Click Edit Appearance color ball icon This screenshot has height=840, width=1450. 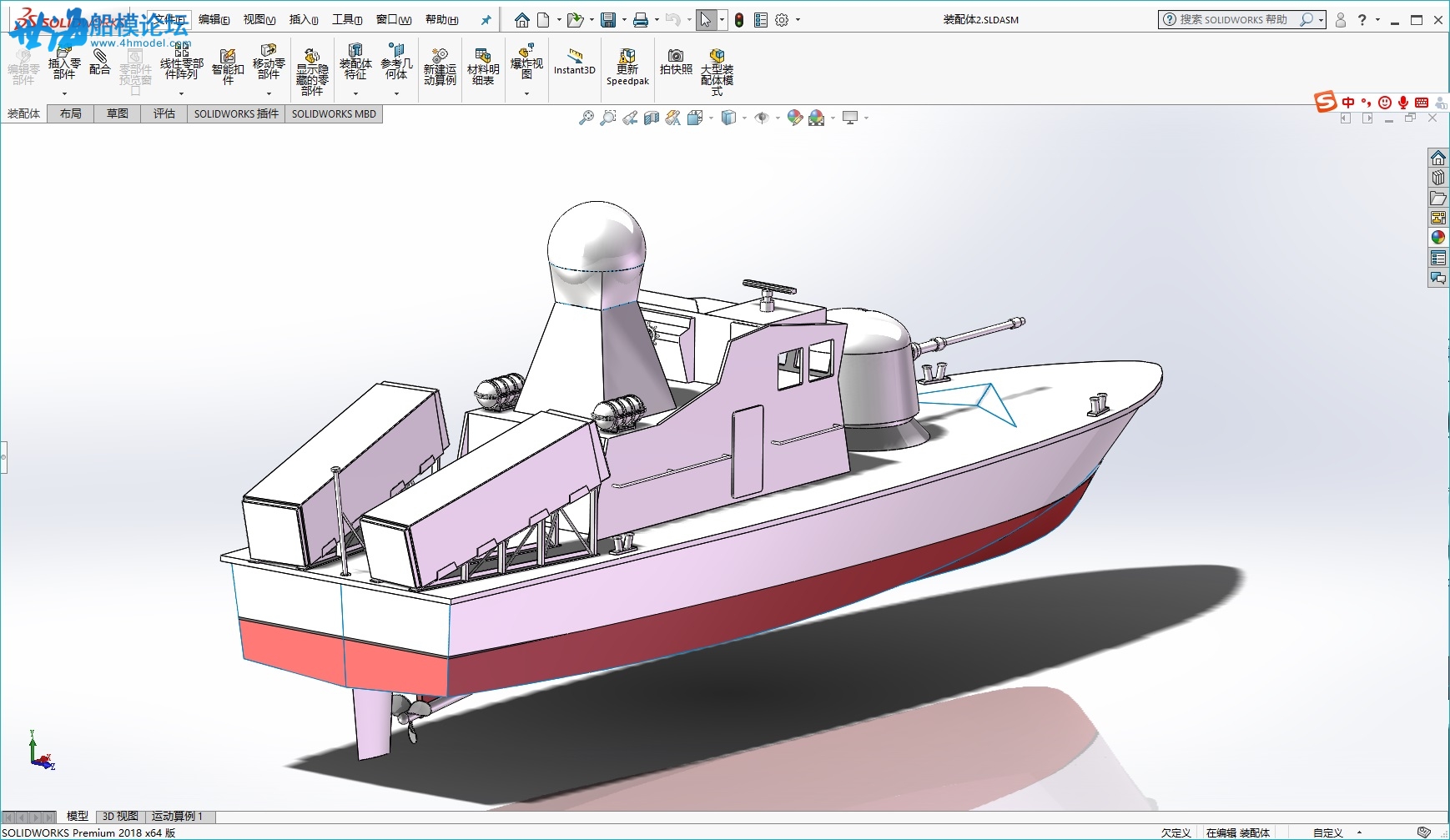[x=794, y=118]
